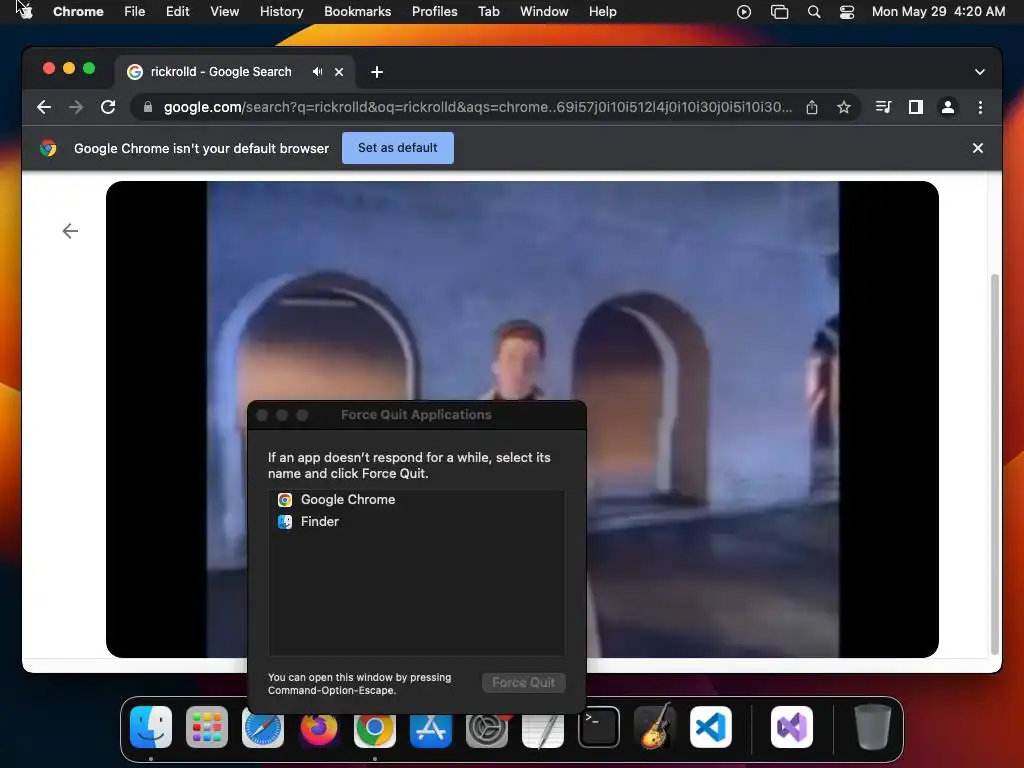Click the date and time in the menu bar
The width and height of the screenshot is (1024, 768).
938,11
